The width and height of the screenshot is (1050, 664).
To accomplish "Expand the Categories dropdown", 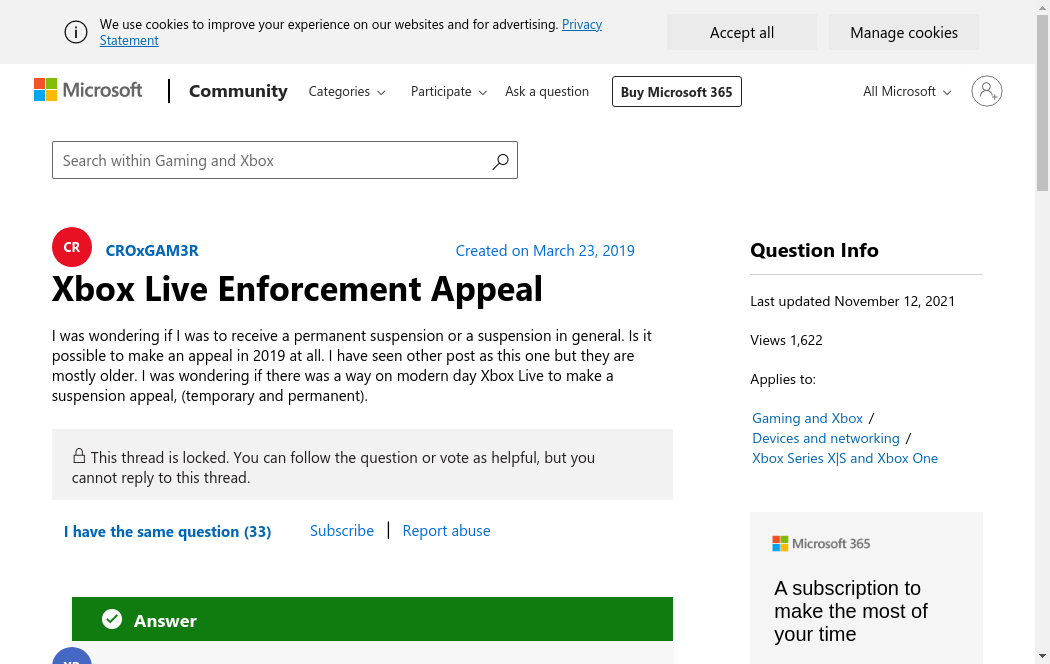I will click(x=346, y=92).
